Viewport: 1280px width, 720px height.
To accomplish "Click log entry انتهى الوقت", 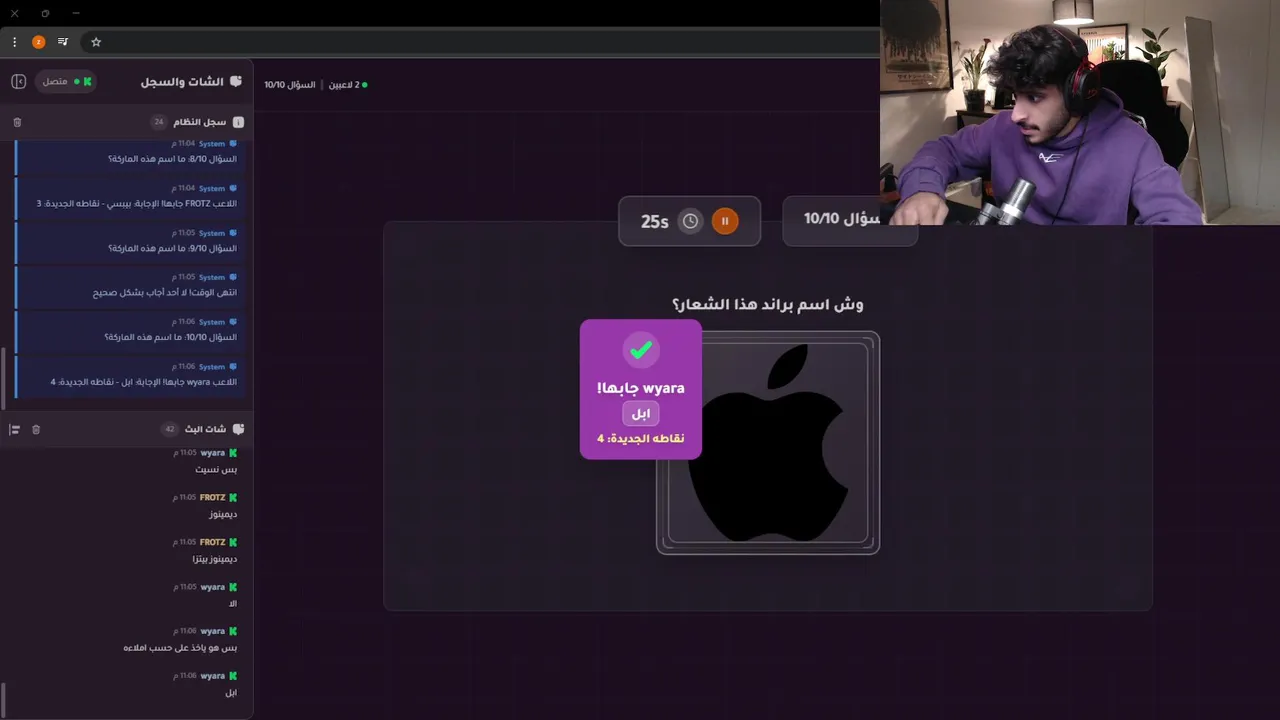I will click(131, 287).
